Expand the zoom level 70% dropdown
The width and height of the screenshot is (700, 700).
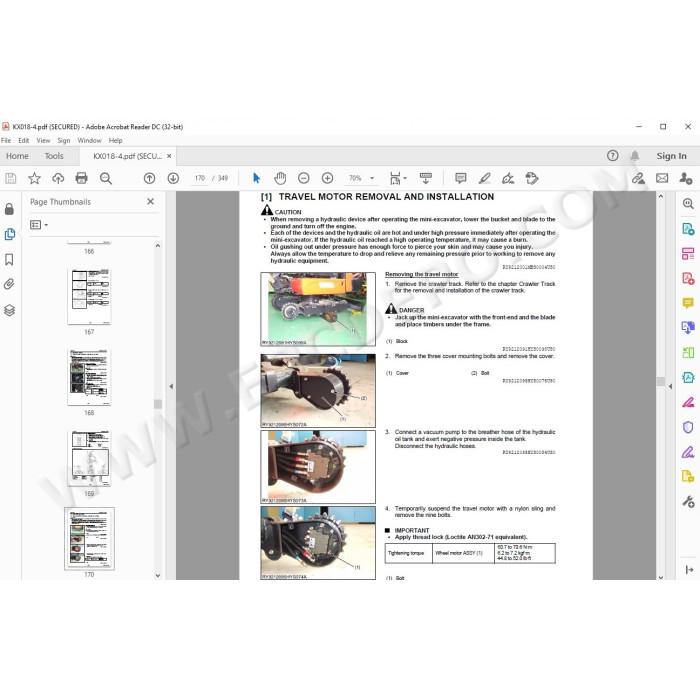[x=372, y=179]
